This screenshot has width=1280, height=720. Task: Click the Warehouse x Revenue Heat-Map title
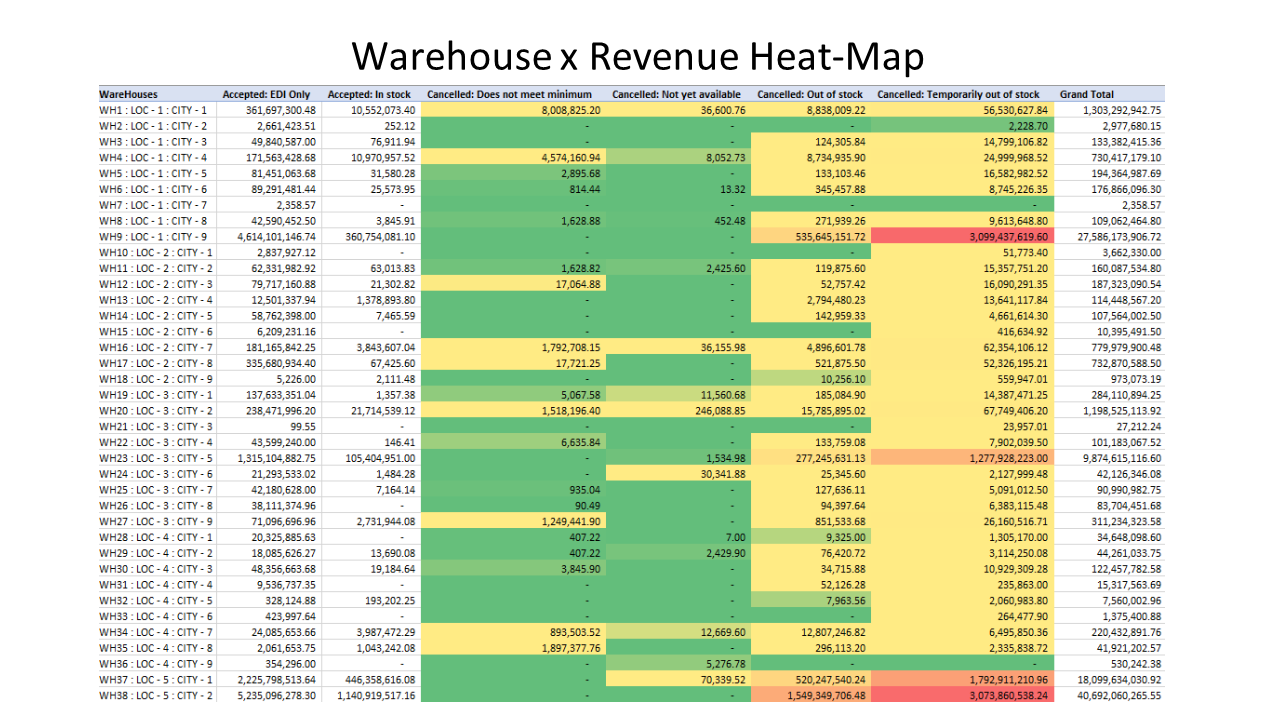[x=638, y=56]
